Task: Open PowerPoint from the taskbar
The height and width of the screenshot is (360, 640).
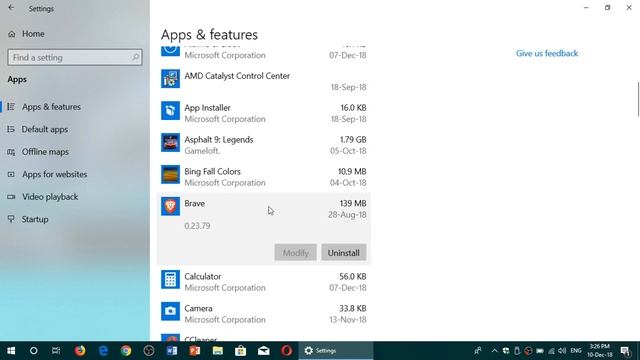Action: [195, 351]
